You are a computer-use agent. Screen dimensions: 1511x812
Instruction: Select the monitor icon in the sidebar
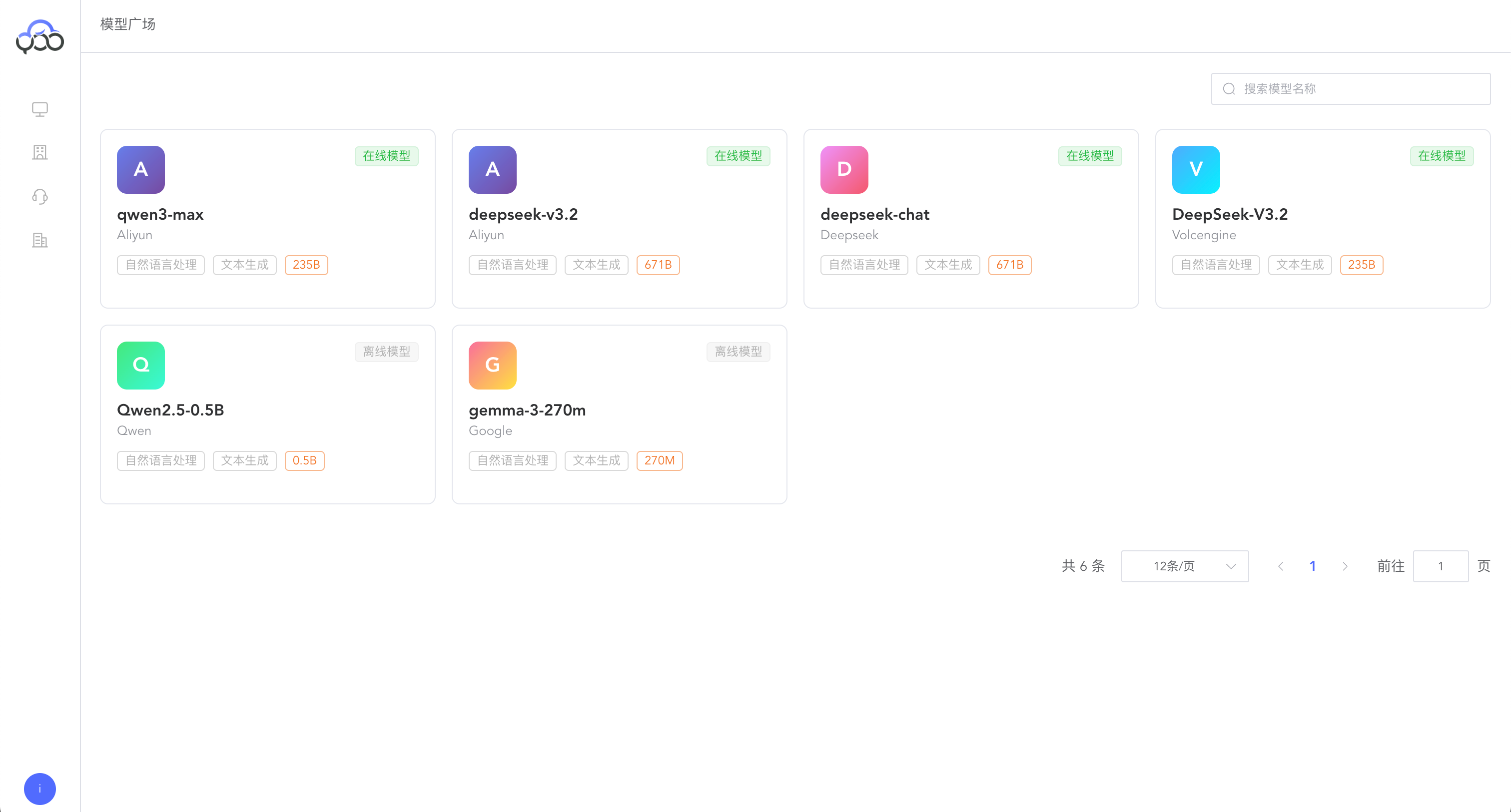coord(39,109)
